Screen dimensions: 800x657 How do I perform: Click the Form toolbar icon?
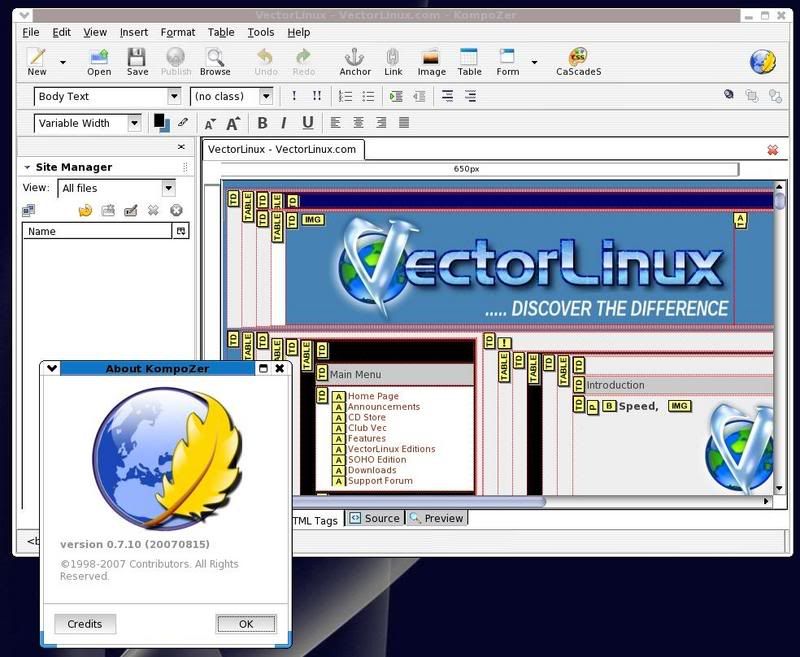click(x=508, y=62)
